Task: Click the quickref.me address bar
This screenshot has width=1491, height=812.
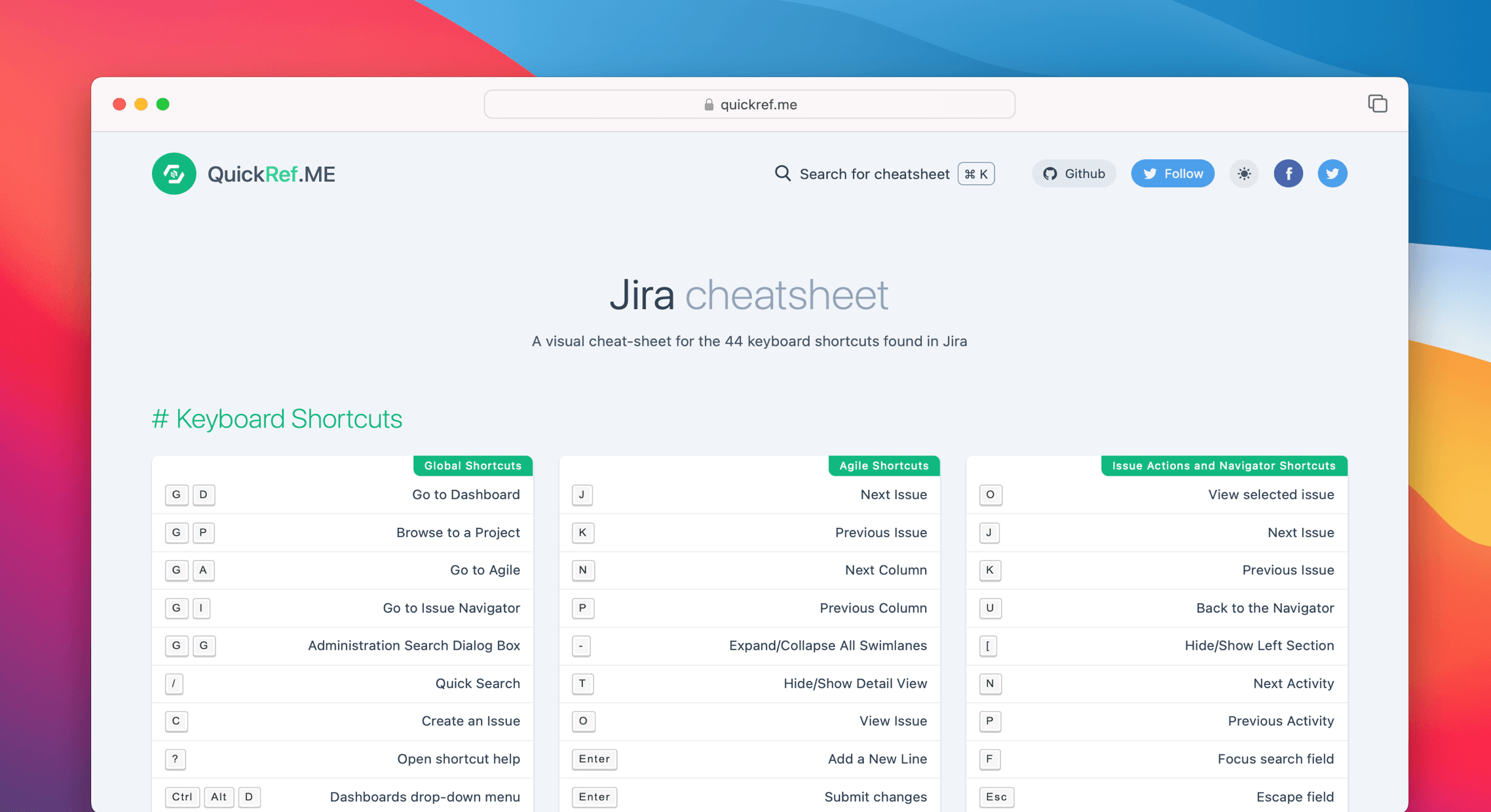Action: click(749, 105)
